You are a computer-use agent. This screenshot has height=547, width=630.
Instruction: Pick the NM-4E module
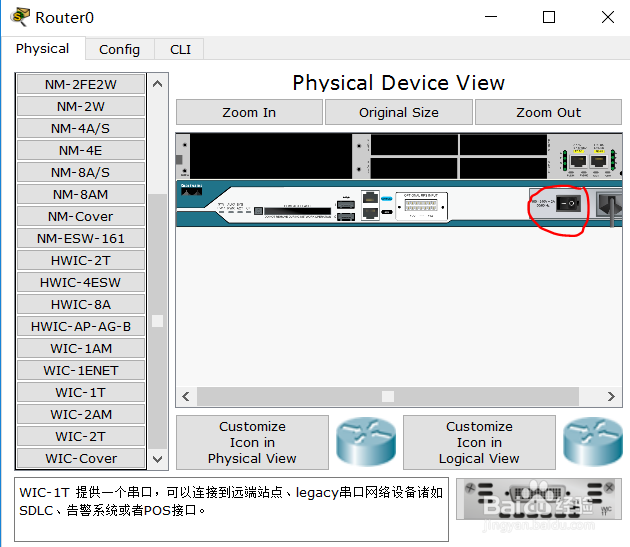coord(81,150)
